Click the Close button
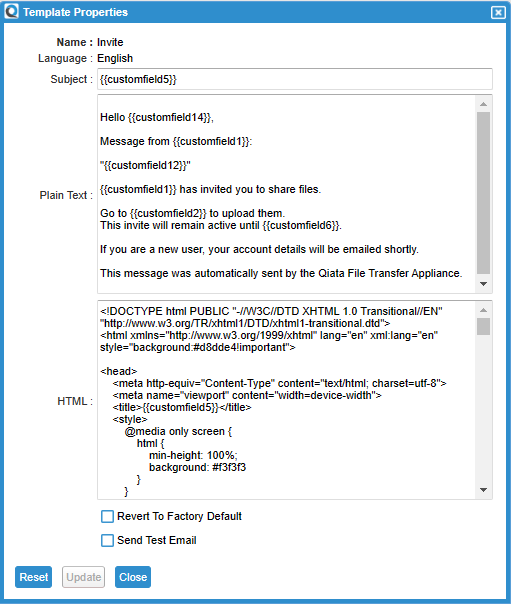The width and height of the screenshot is (511, 604). (x=133, y=577)
